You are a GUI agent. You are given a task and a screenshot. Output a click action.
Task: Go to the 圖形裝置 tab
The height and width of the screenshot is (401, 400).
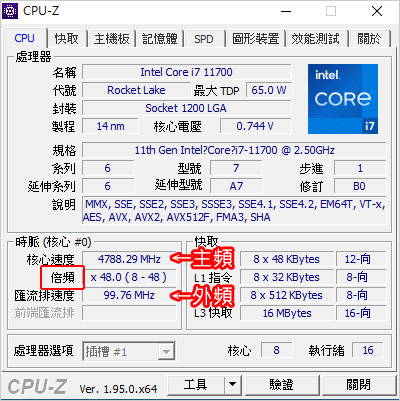pos(255,39)
